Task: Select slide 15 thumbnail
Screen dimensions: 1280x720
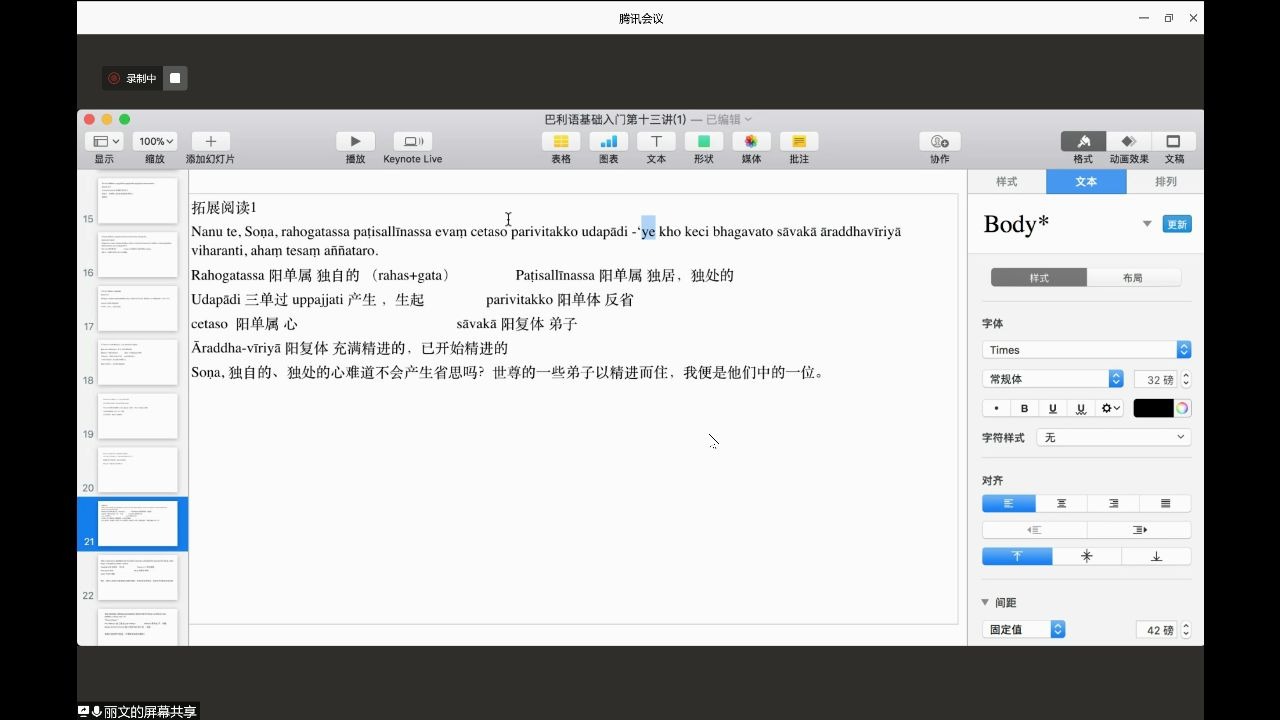Action: tap(137, 201)
